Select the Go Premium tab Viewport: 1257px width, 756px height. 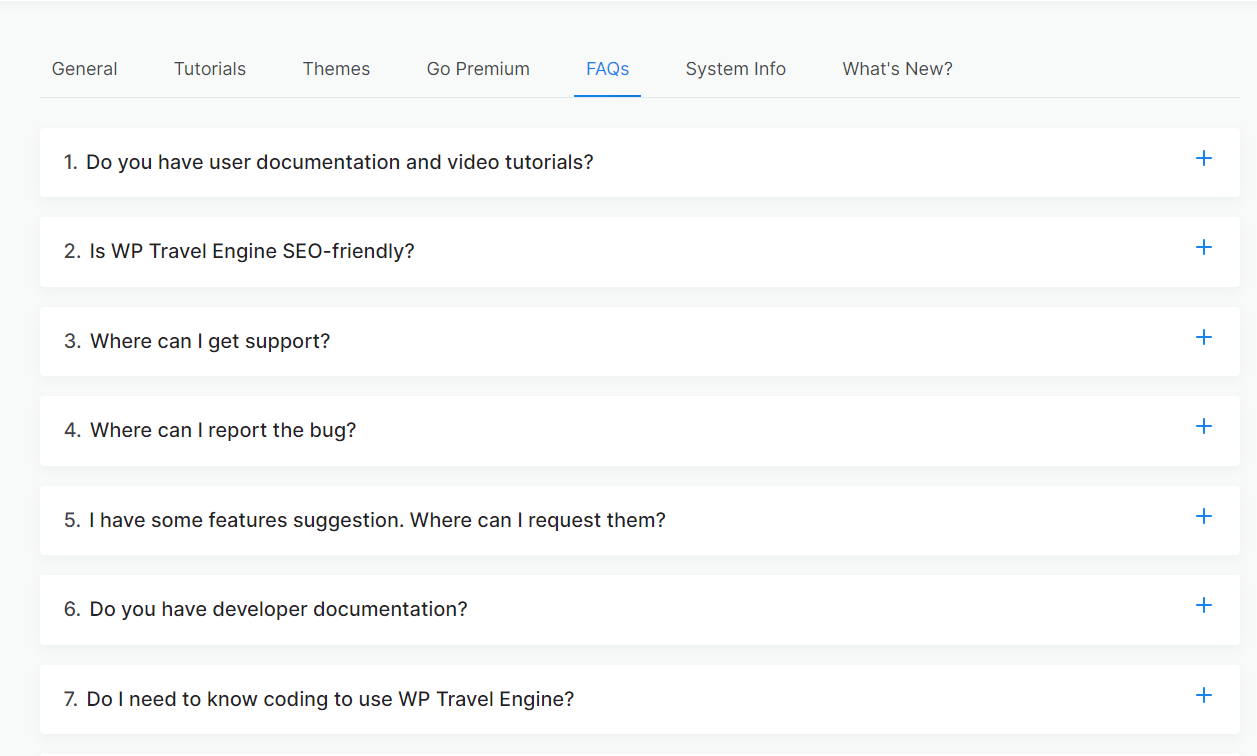(478, 69)
